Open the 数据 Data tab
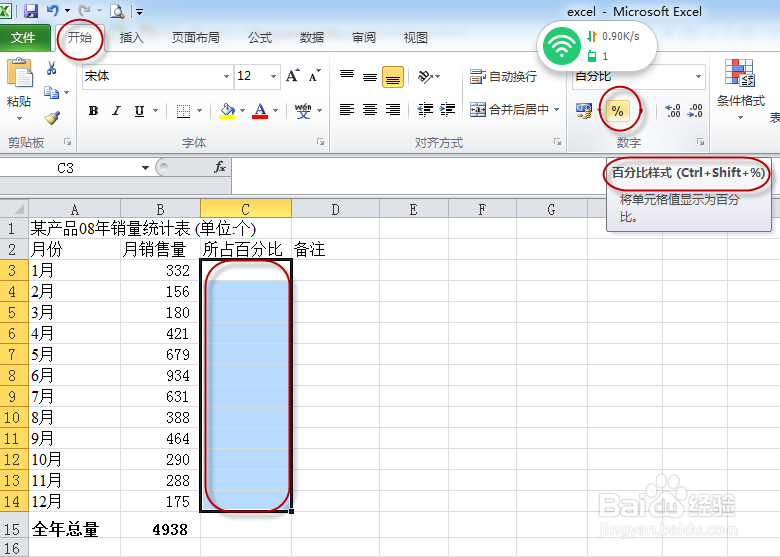780x557 pixels. (x=312, y=37)
